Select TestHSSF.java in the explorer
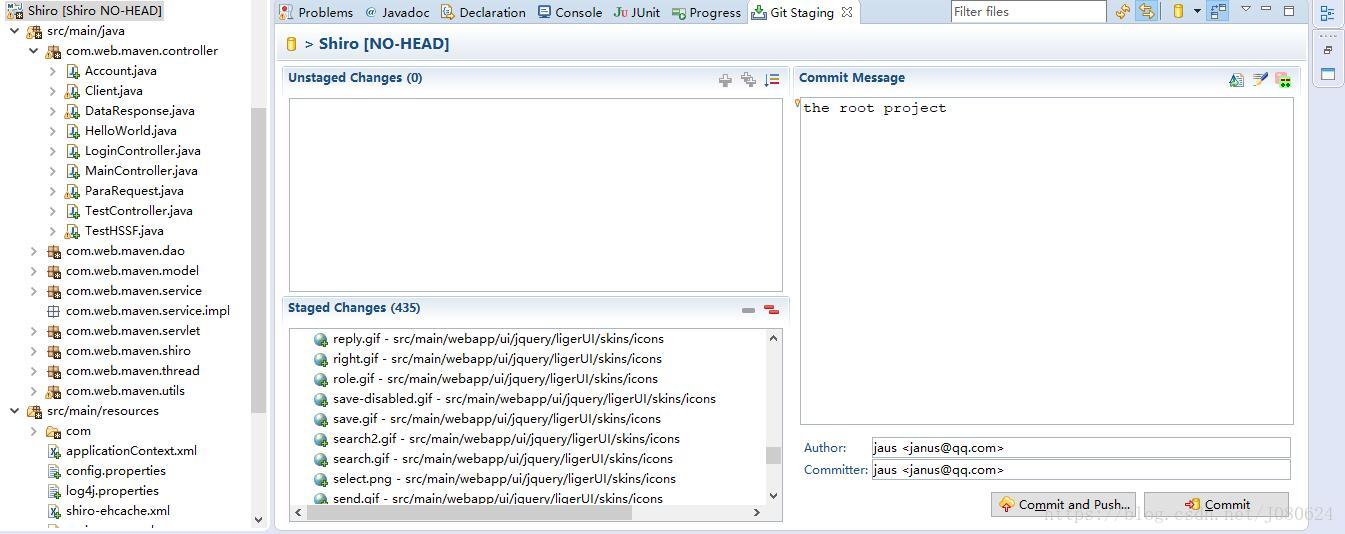 click(x=124, y=231)
